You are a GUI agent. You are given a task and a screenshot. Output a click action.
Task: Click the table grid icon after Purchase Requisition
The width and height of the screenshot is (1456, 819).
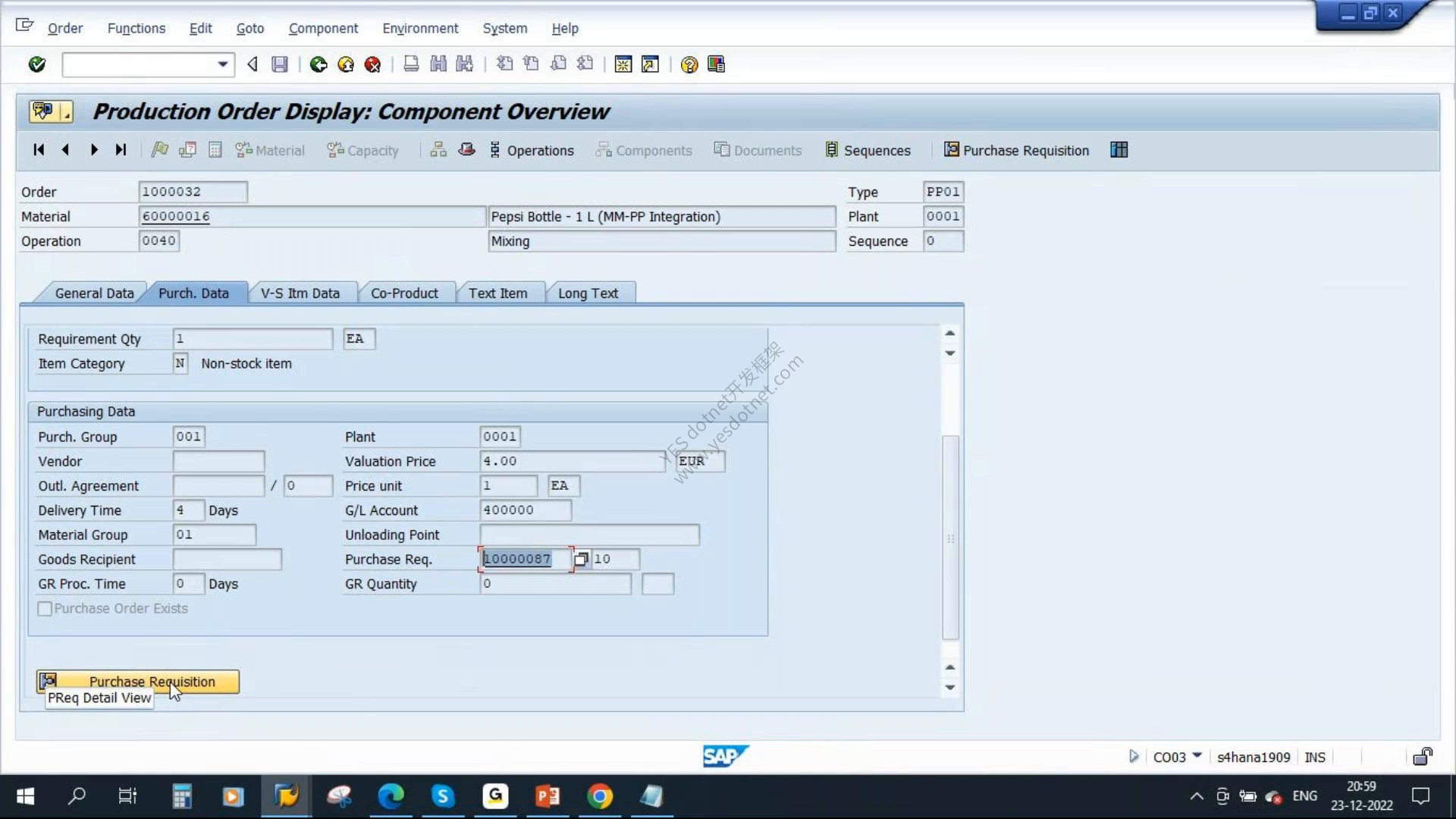[x=1119, y=150]
